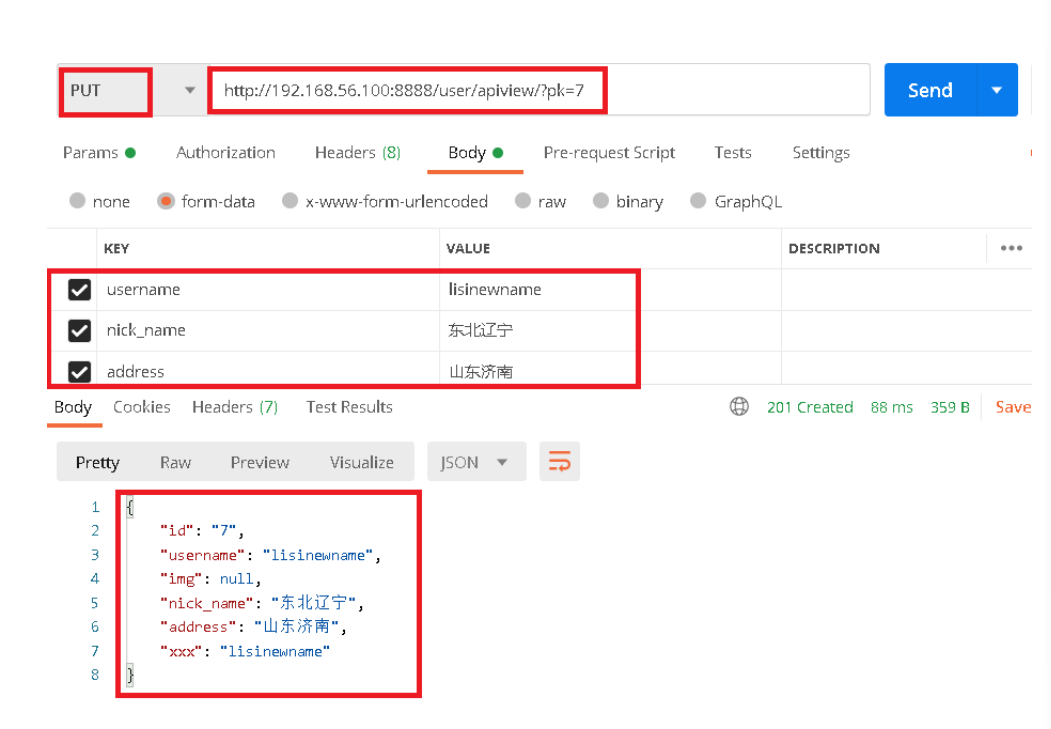Uncheck the address row checkbox

pyautogui.click(x=79, y=371)
